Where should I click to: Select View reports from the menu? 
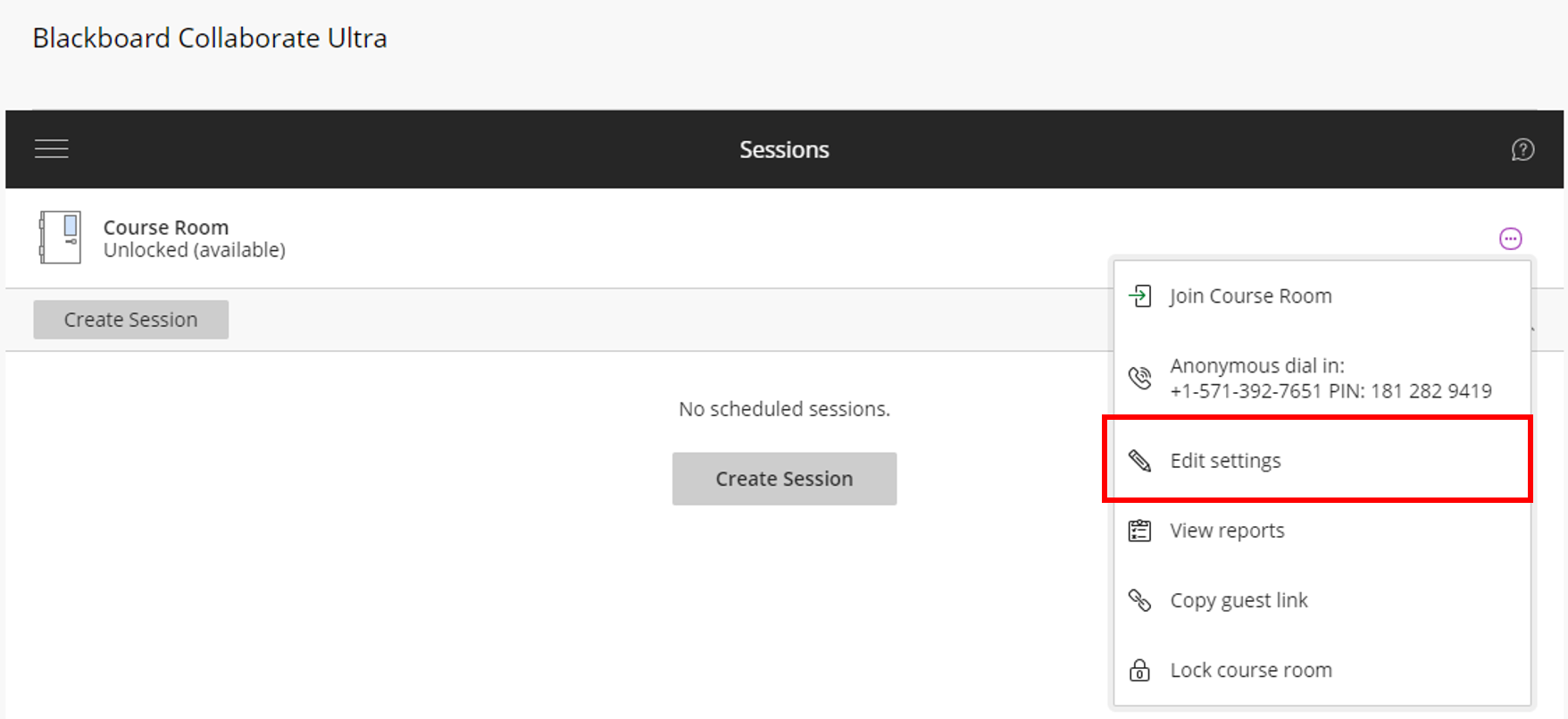(1227, 530)
